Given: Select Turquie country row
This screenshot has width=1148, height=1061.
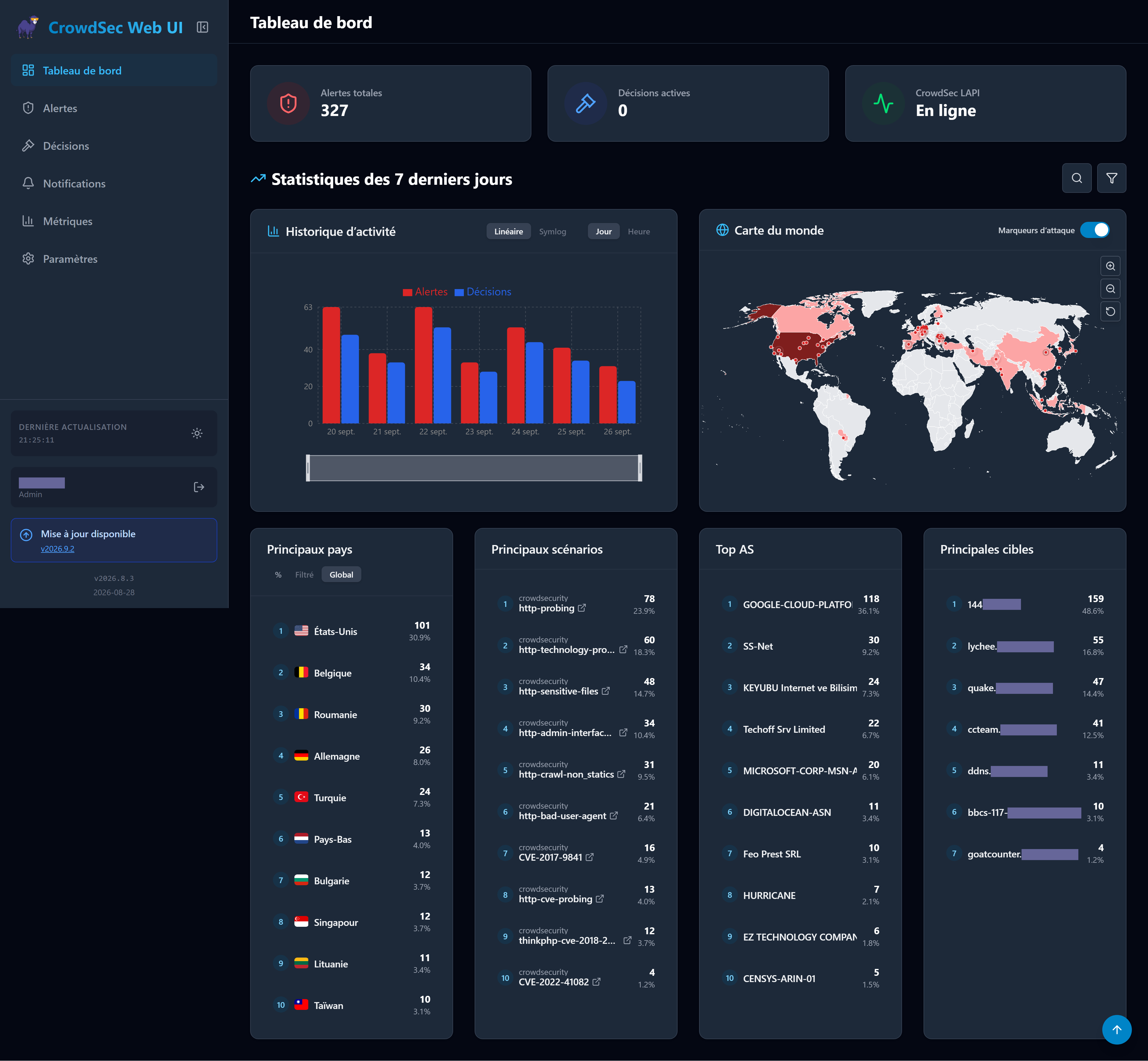Looking at the screenshot, I should pyautogui.click(x=351, y=798).
